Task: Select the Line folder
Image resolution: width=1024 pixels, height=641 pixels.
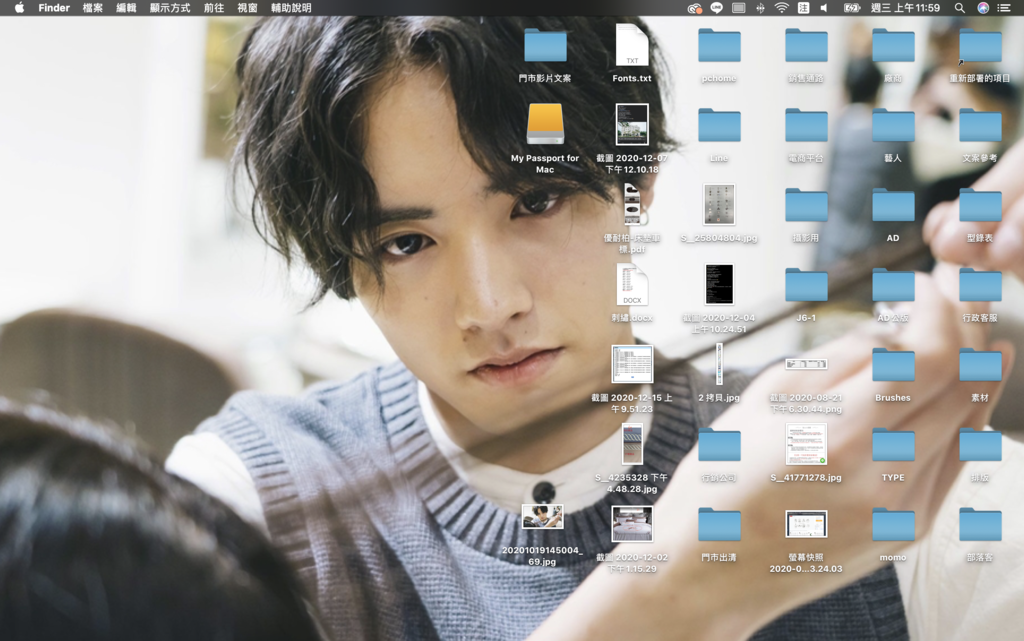Action: [719, 125]
